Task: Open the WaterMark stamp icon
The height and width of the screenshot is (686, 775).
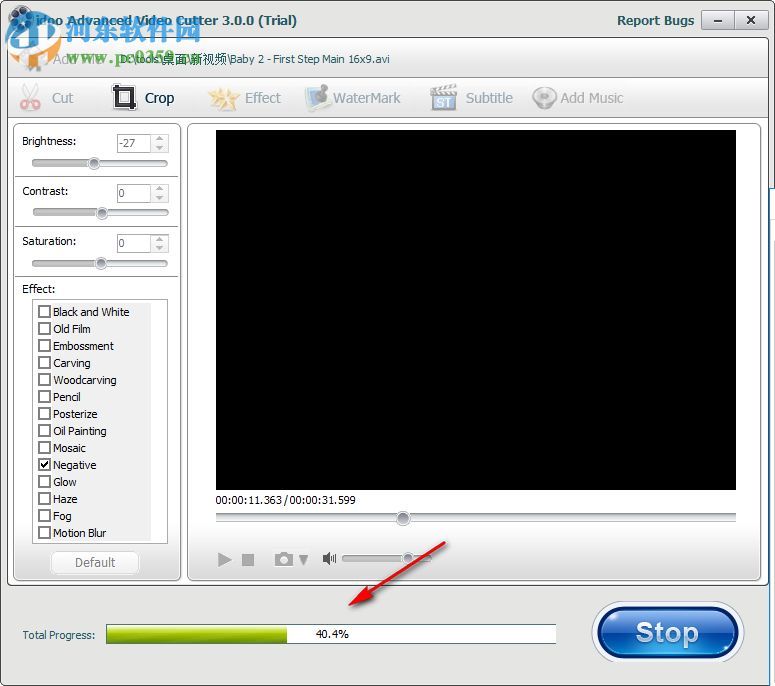Action: (318, 97)
